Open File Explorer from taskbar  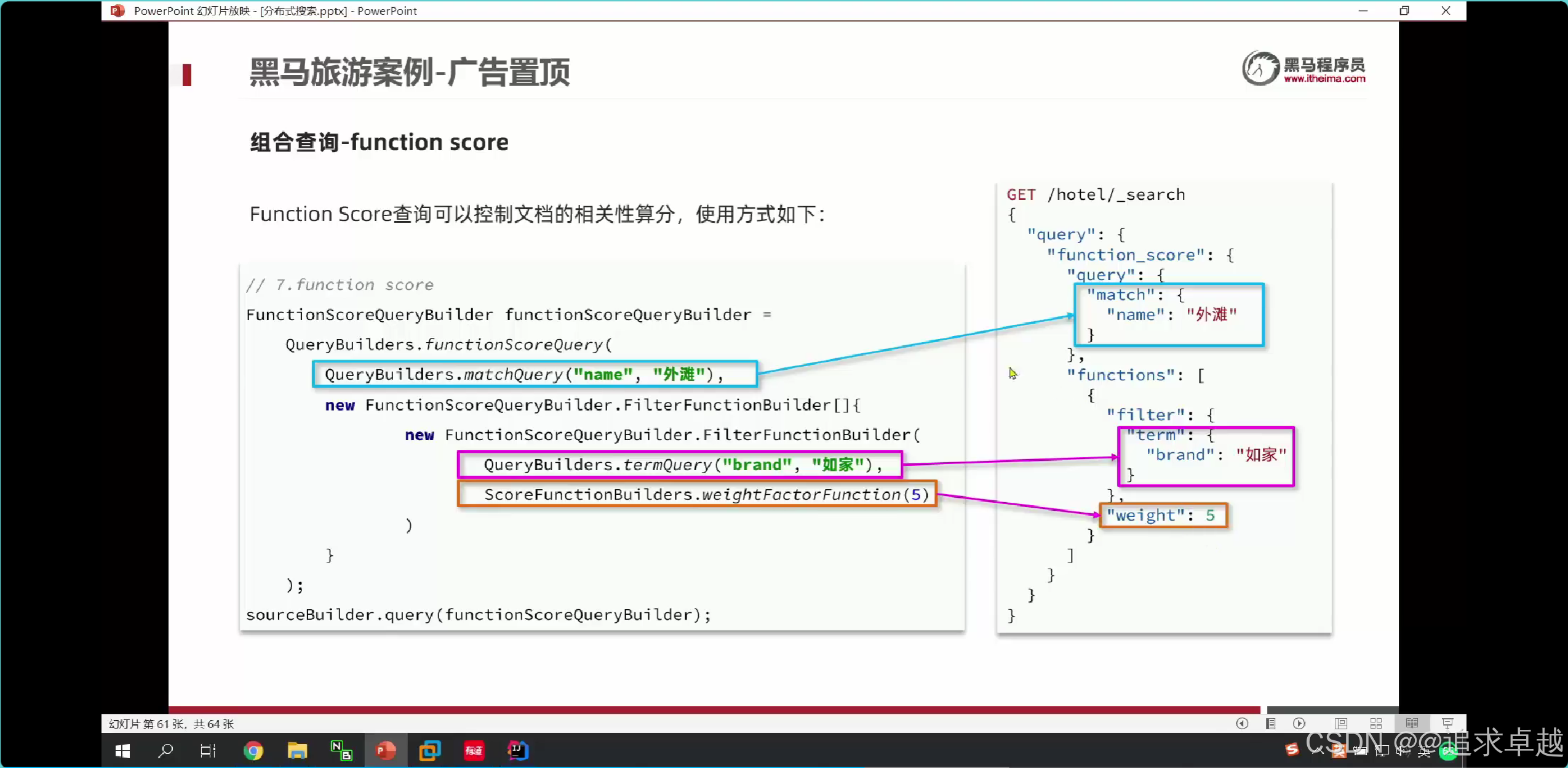297,751
